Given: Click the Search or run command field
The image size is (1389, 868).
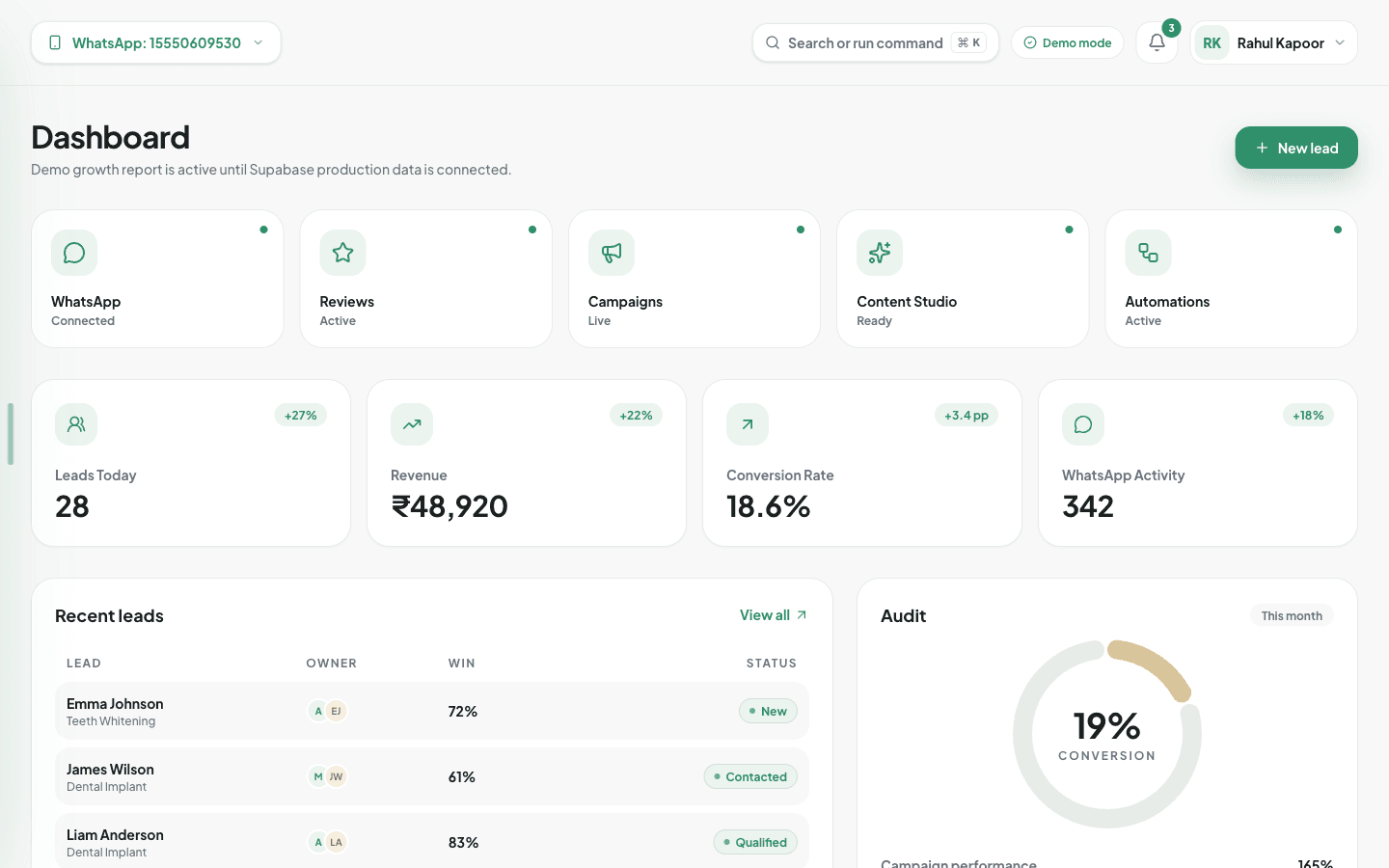Looking at the screenshot, I should click(x=876, y=42).
